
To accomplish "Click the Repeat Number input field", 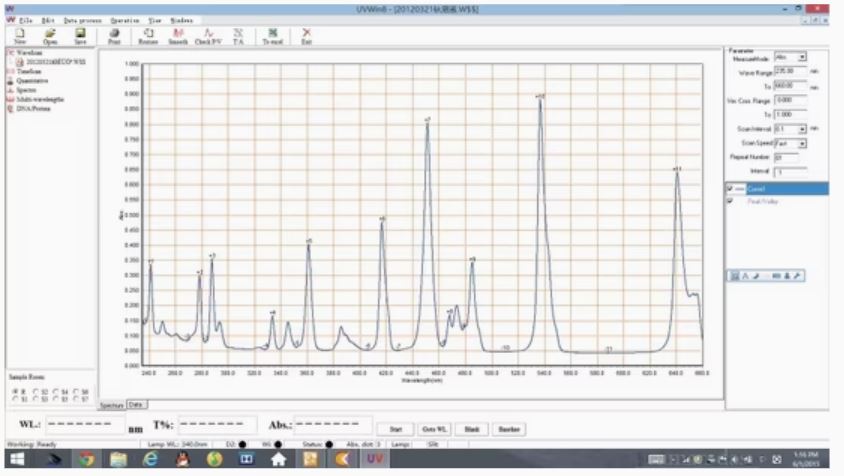I will 786,158.
